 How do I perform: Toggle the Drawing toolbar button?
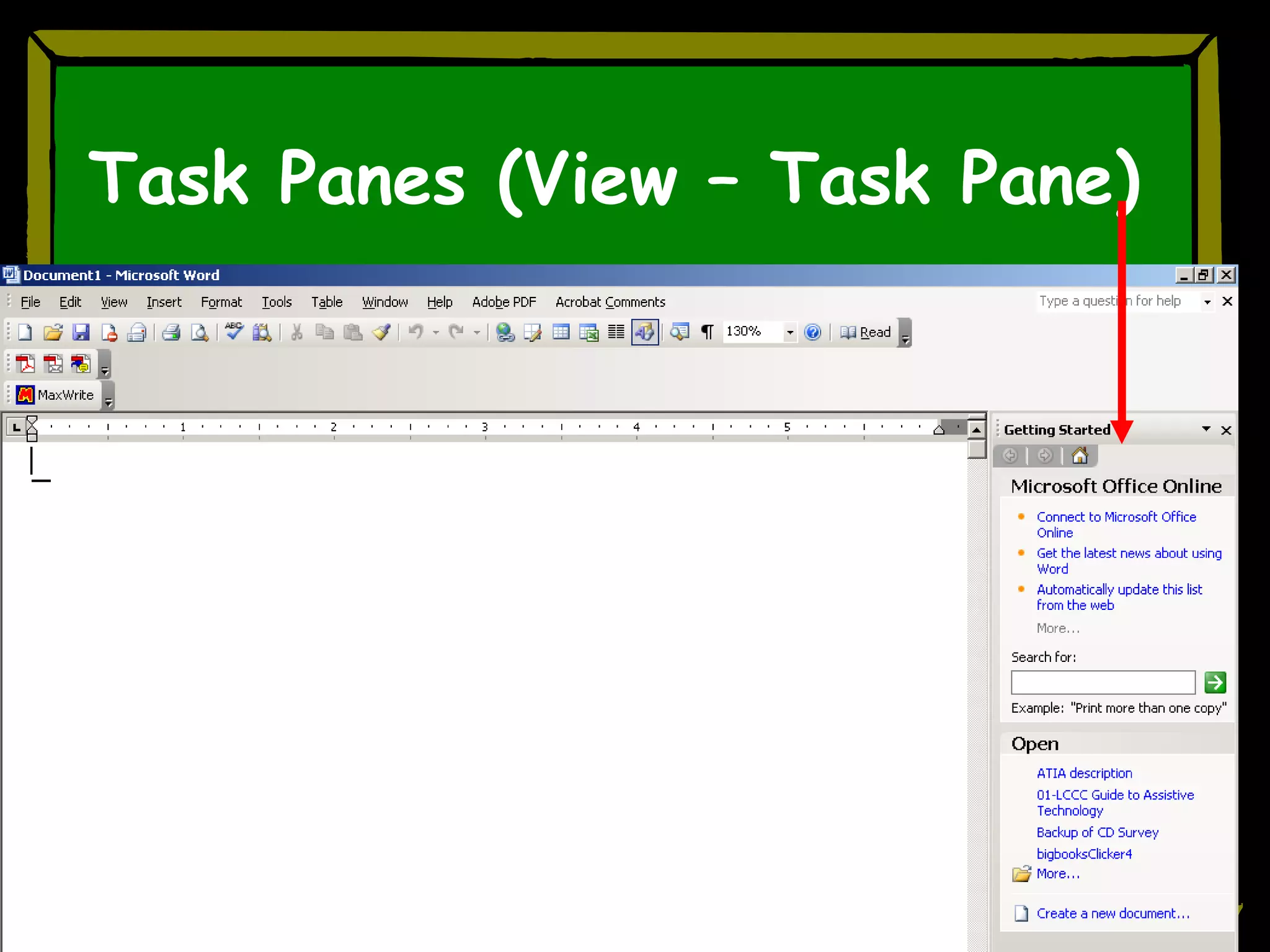644,332
